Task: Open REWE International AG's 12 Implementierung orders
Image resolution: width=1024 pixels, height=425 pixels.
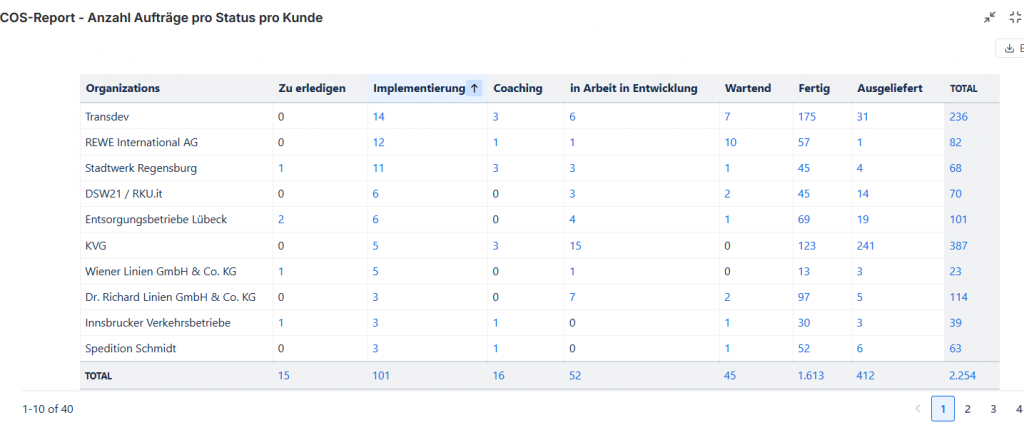Action: tap(379, 142)
